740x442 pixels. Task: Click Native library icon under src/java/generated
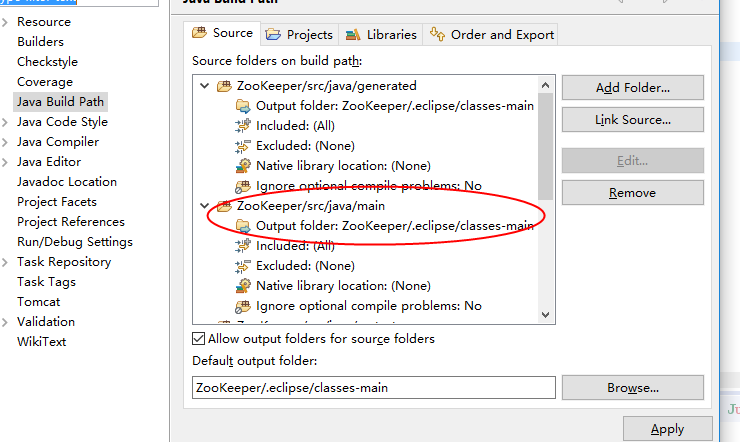243,166
